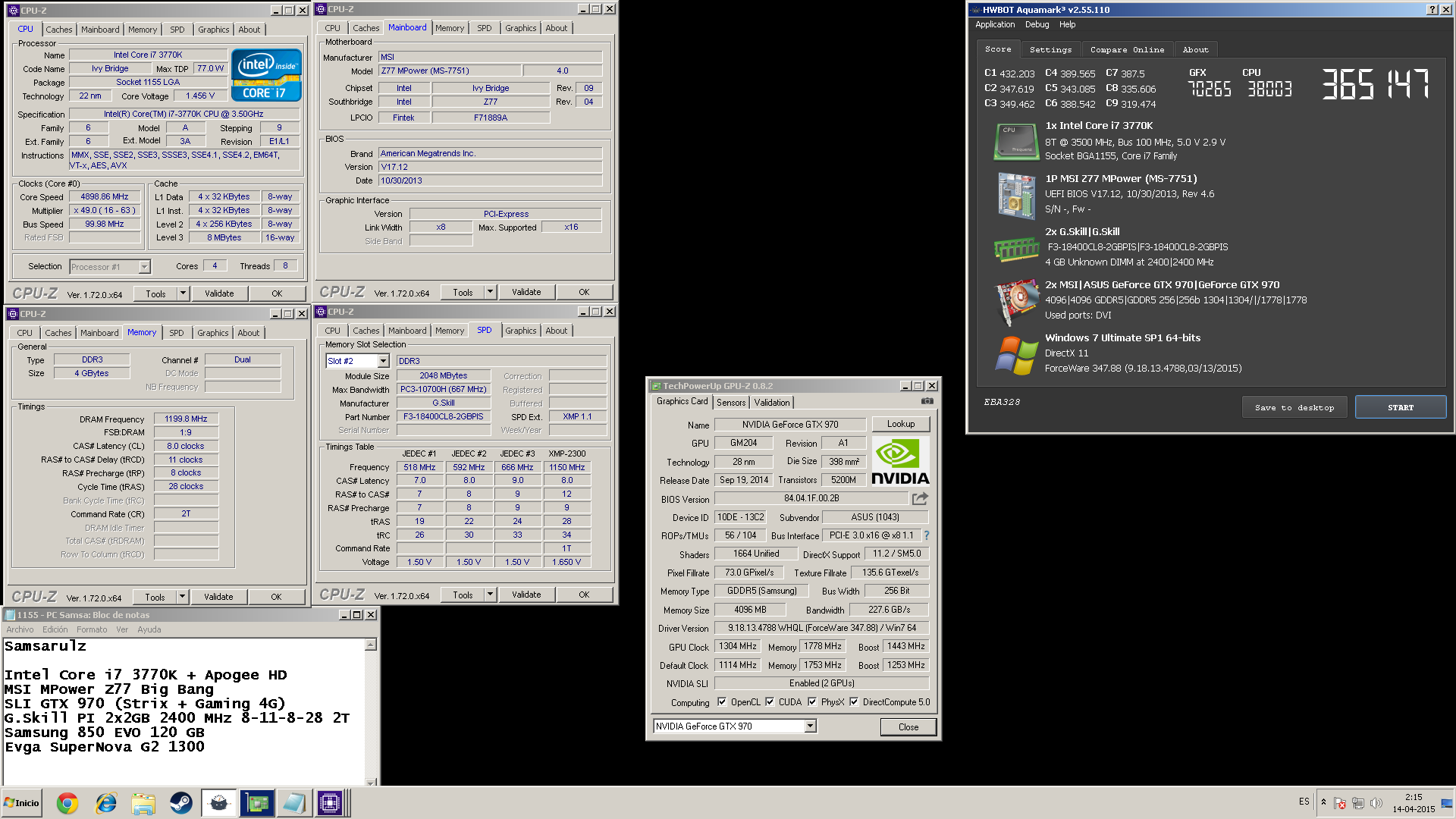
Task: Click START button in Aquamark
Action: click(x=1401, y=407)
